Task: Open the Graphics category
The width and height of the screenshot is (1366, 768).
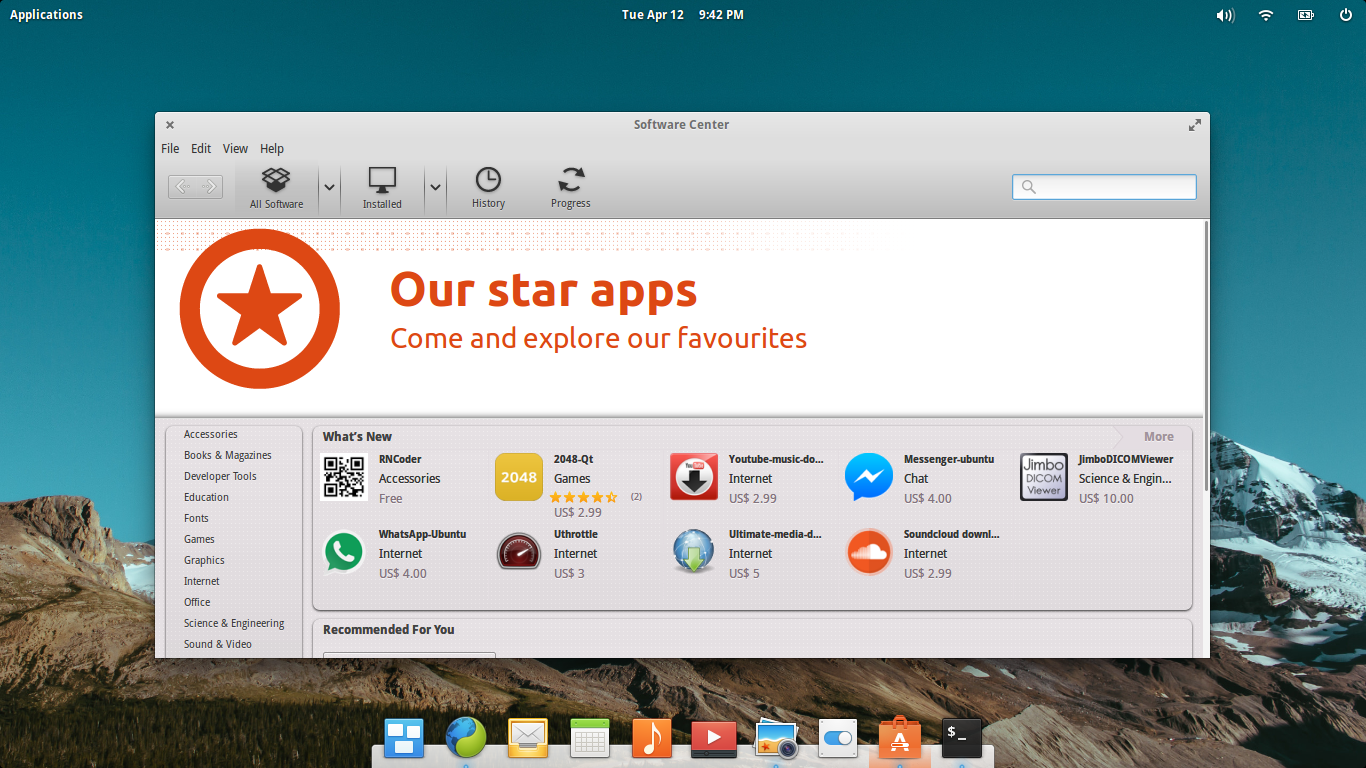Action: point(204,560)
